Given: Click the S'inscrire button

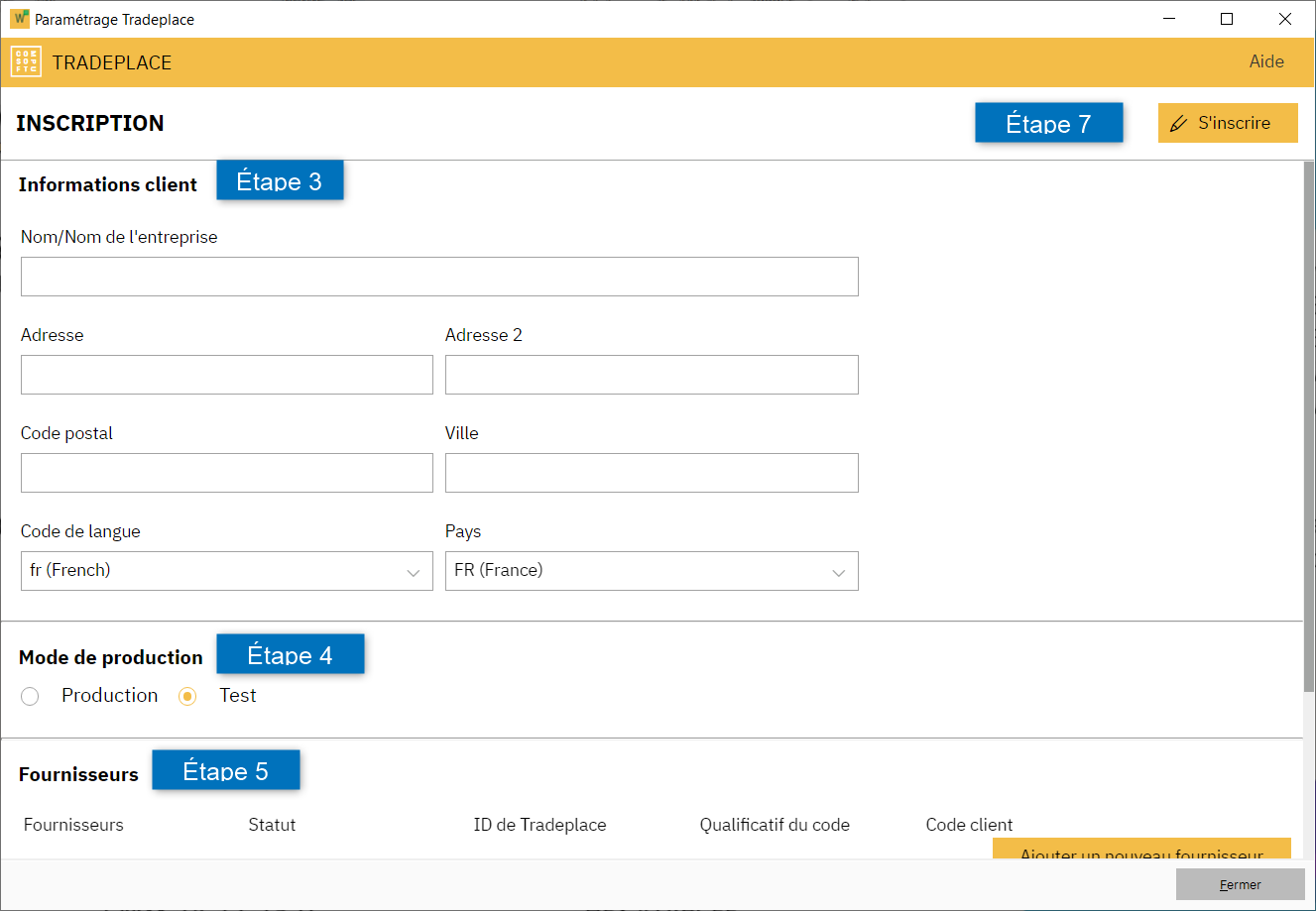Looking at the screenshot, I should pos(1228,123).
